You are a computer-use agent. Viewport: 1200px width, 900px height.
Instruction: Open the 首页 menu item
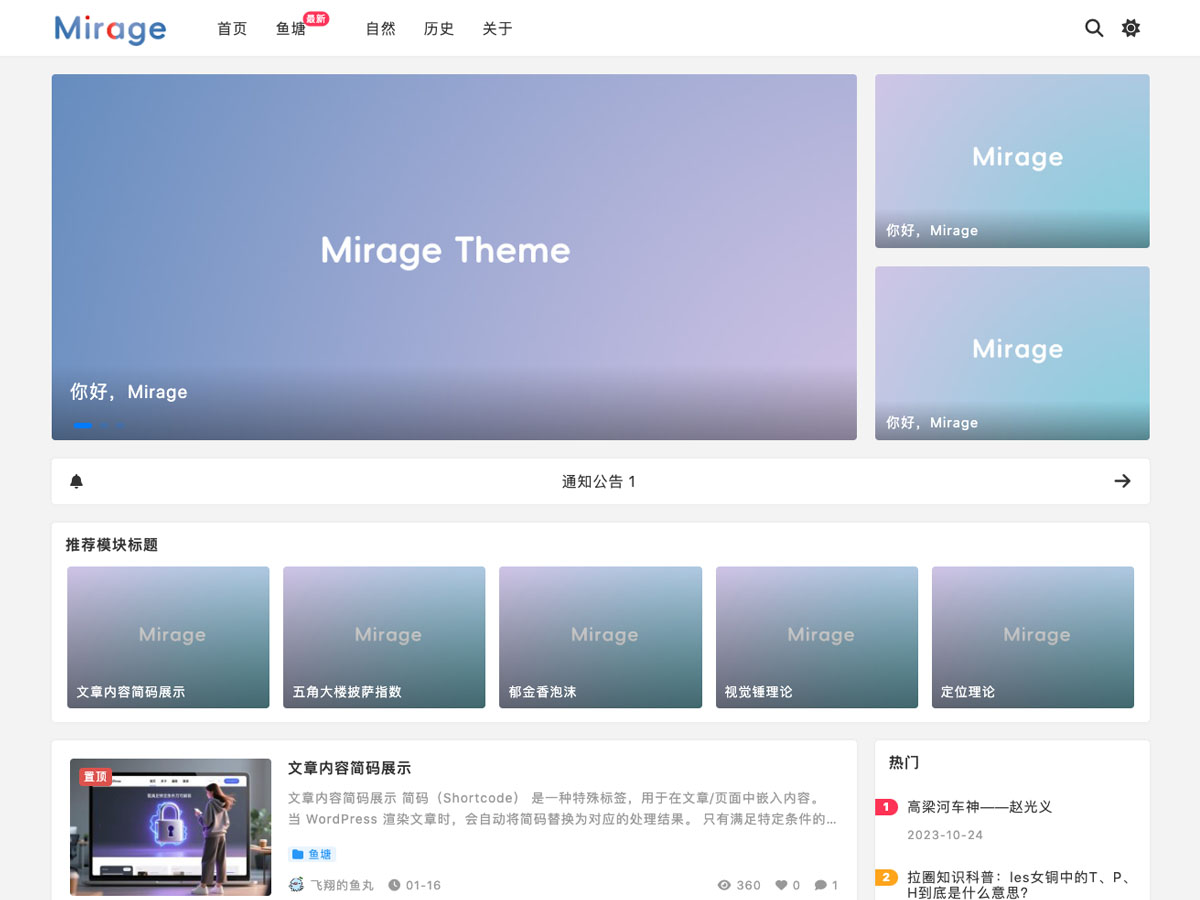[232, 29]
